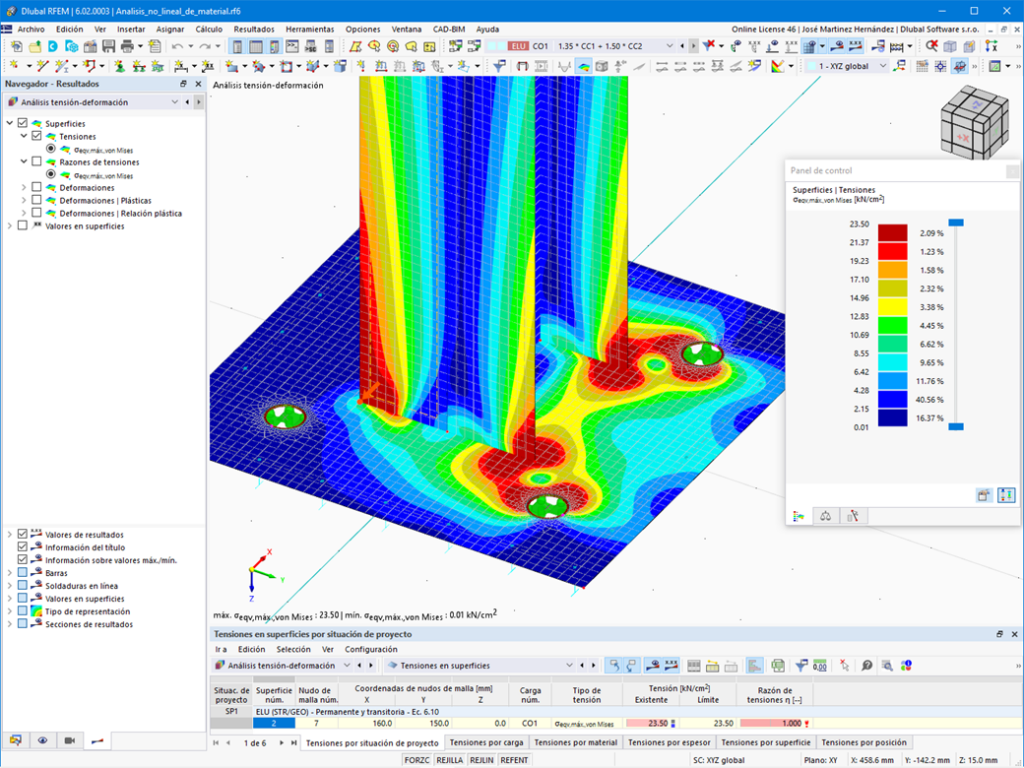The image size is (1024, 768).
Task: Switch to the Tensiones por material tab
Action: click(575, 743)
